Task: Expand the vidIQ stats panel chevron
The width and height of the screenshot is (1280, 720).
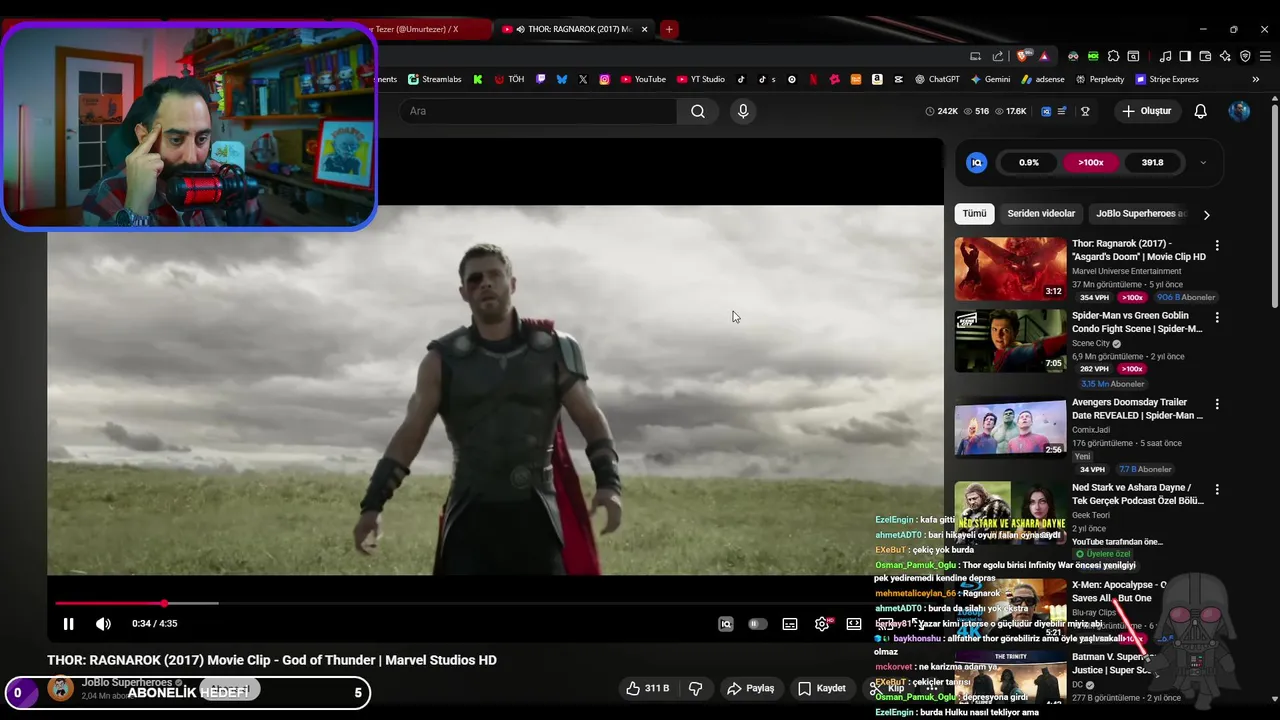Action: 1203,162
